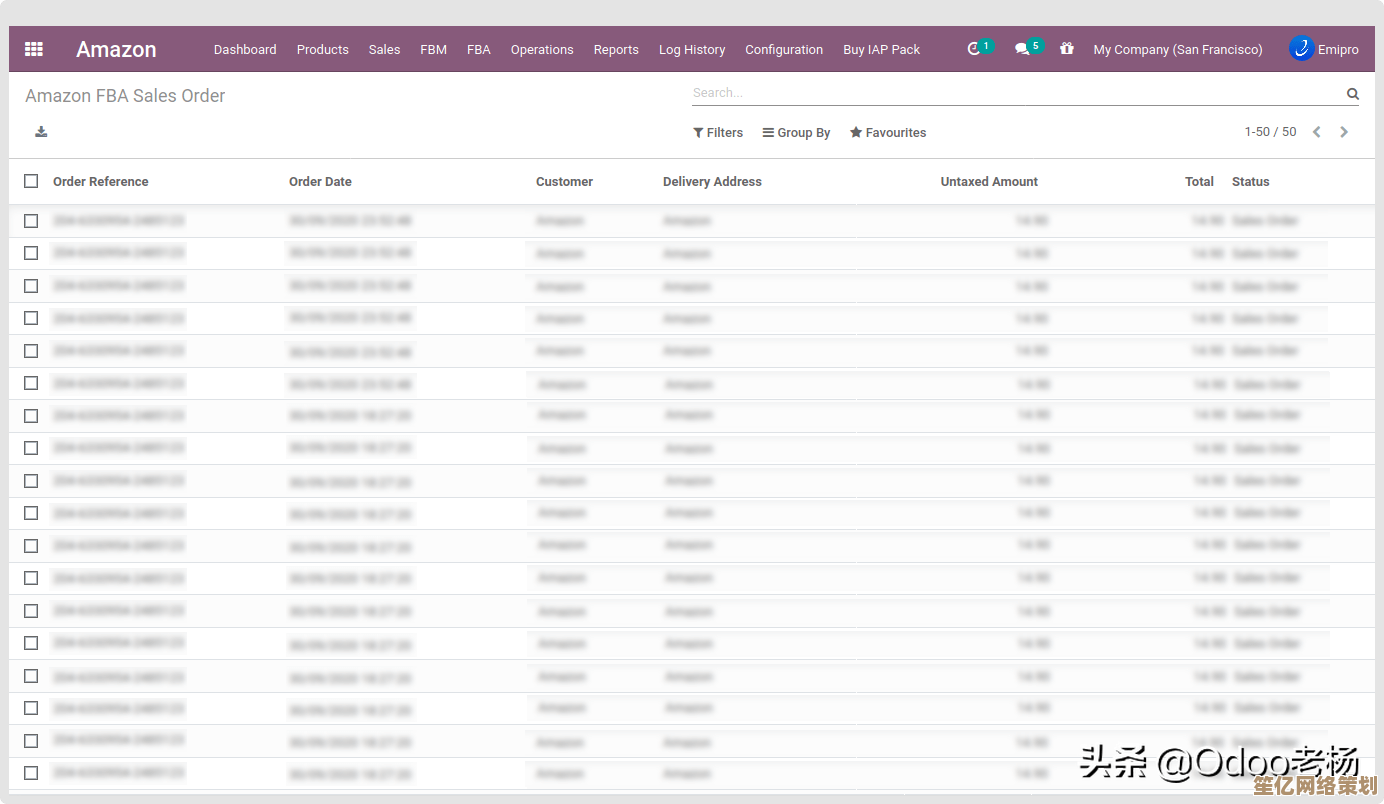Go to the next page arrow
The image size is (1384, 804).
click(1344, 132)
